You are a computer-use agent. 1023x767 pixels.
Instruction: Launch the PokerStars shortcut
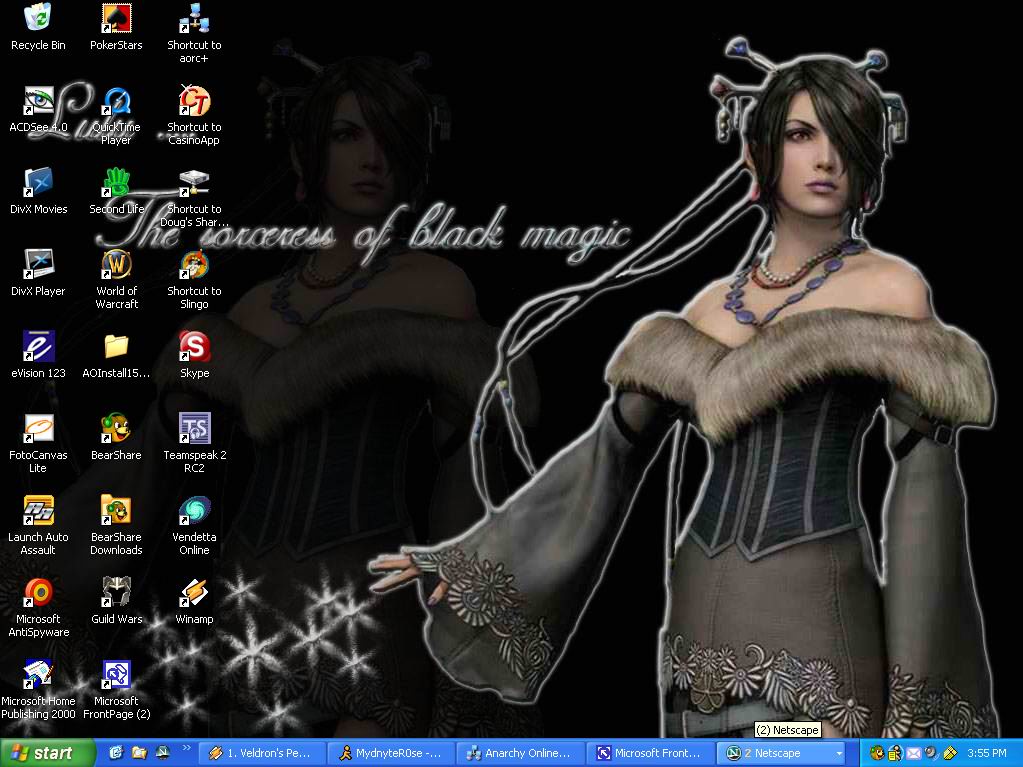[116, 20]
